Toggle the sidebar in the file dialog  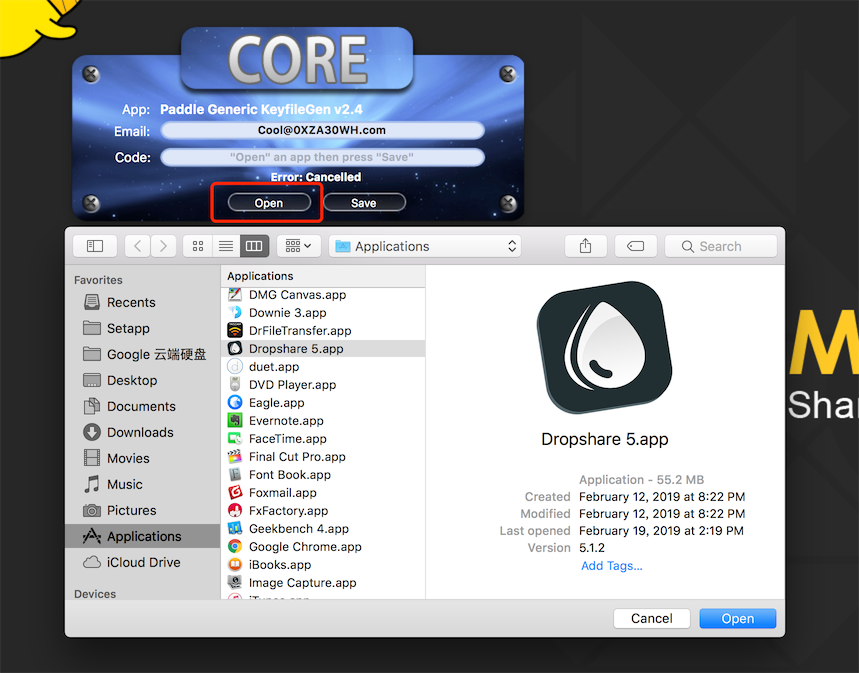pos(95,246)
